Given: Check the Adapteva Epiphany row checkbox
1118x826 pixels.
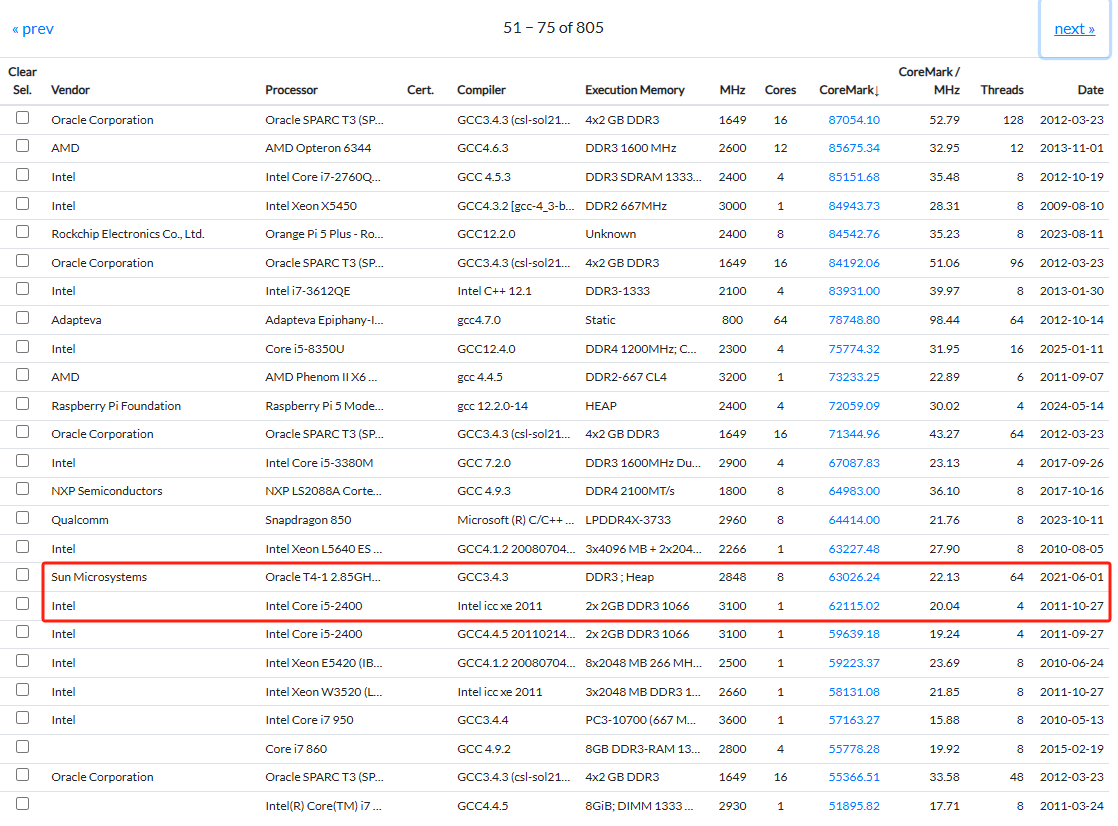Looking at the screenshot, I should [x=23, y=318].
